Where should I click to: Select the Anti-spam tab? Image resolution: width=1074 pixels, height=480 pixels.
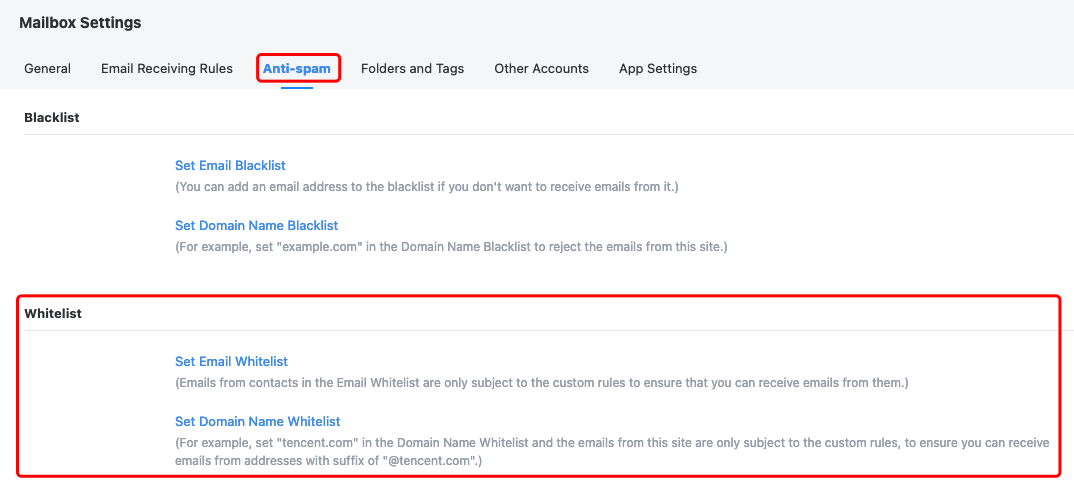pos(297,69)
